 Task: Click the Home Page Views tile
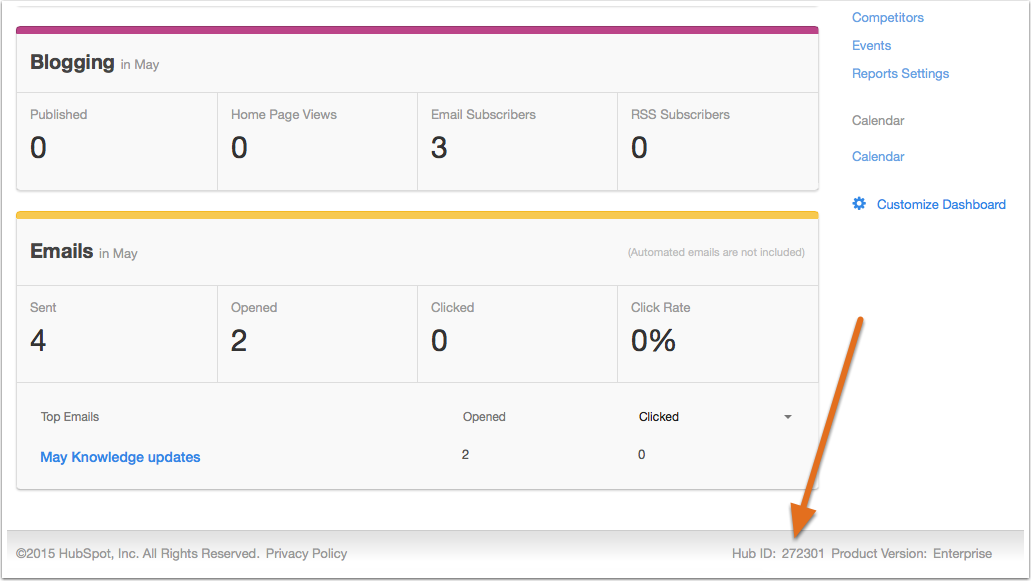click(x=318, y=141)
